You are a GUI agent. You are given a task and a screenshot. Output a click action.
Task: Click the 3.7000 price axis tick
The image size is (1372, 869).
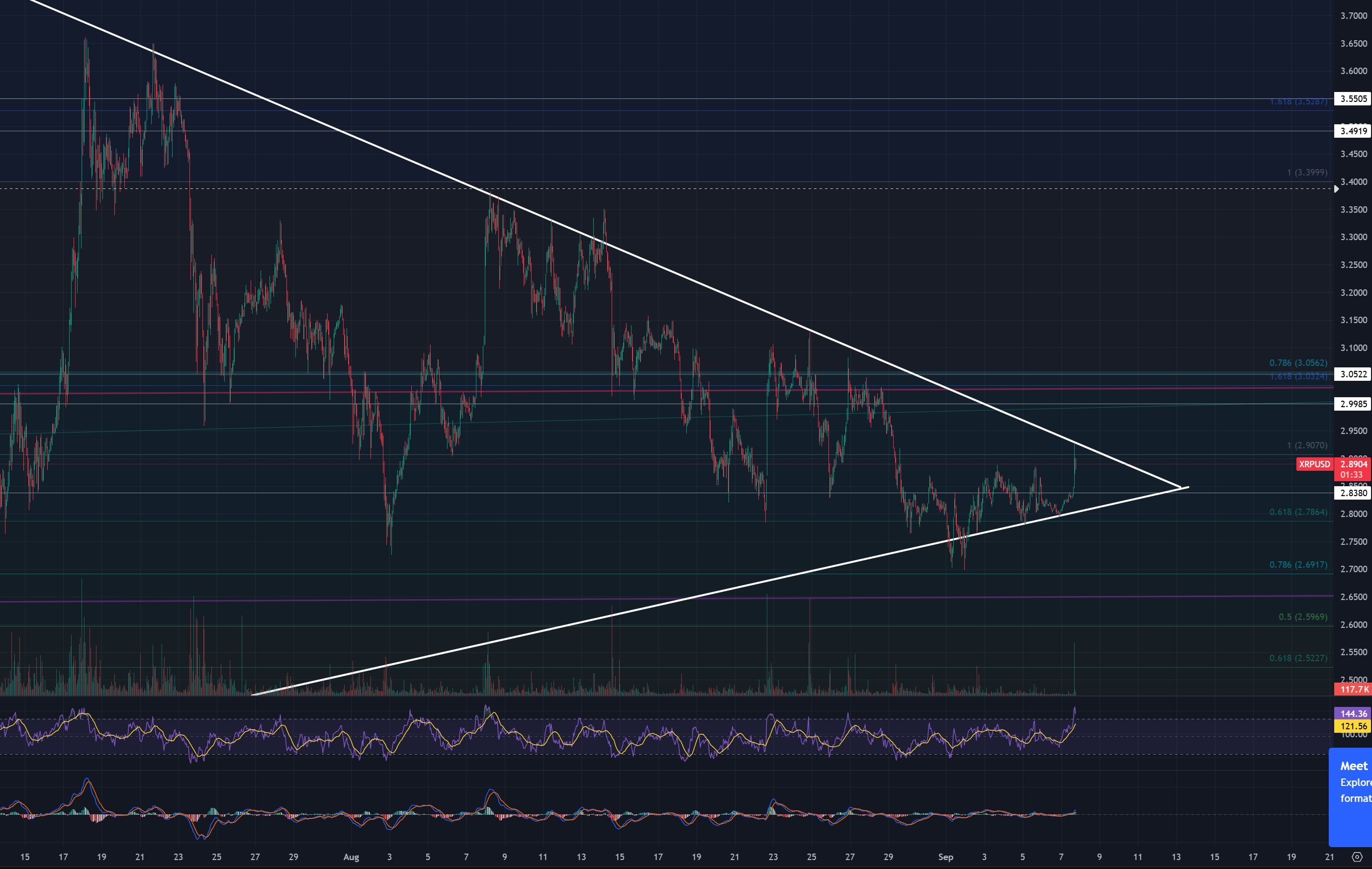(1353, 16)
